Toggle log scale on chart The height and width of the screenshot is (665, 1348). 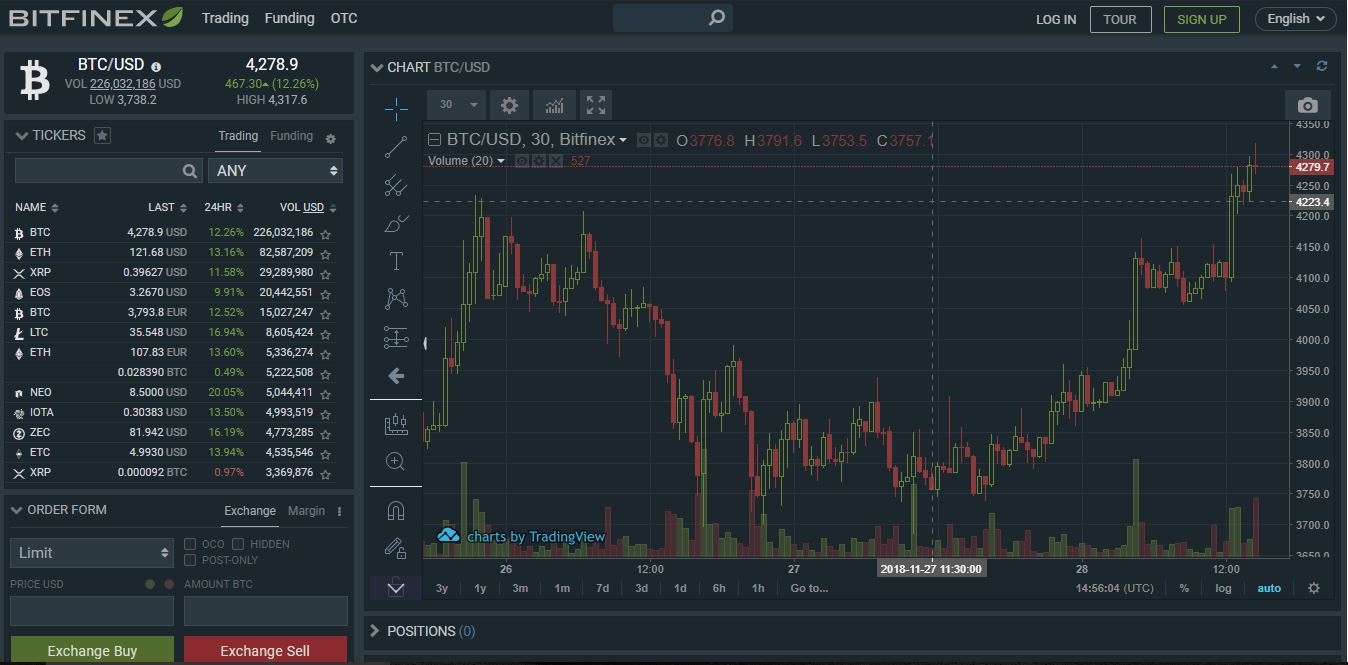click(1223, 588)
